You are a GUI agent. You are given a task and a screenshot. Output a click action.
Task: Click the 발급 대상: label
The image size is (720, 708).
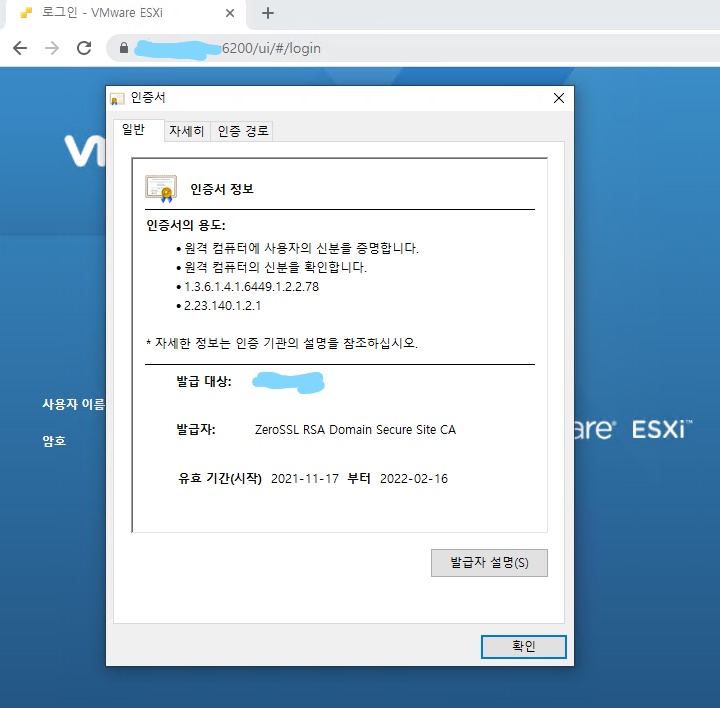coord(204,381)
